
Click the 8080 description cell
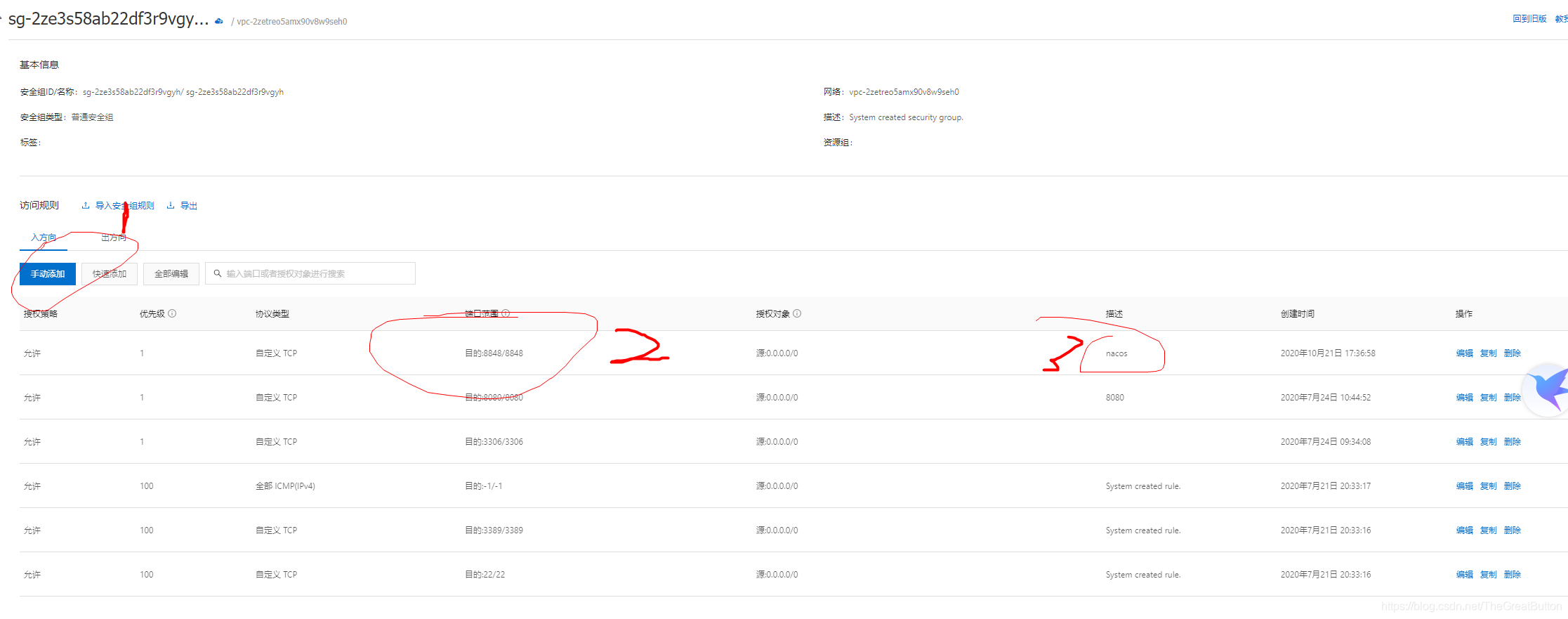pos(1115,398)
